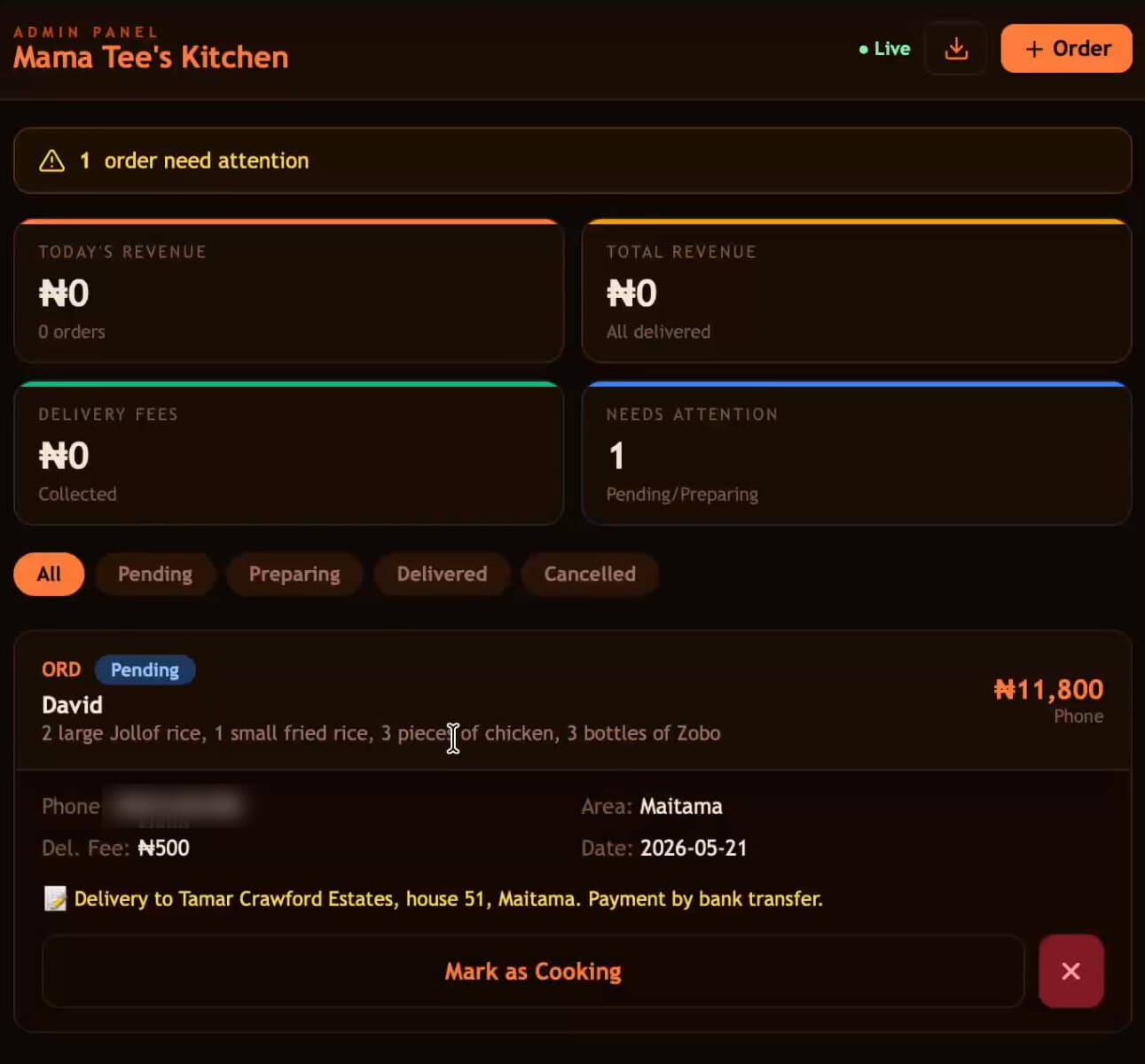Image resolution: width=1145 pixels, height=1064 pixels.
Task: Switch to Delivered orders filter
Action: (x=442, y=574)
